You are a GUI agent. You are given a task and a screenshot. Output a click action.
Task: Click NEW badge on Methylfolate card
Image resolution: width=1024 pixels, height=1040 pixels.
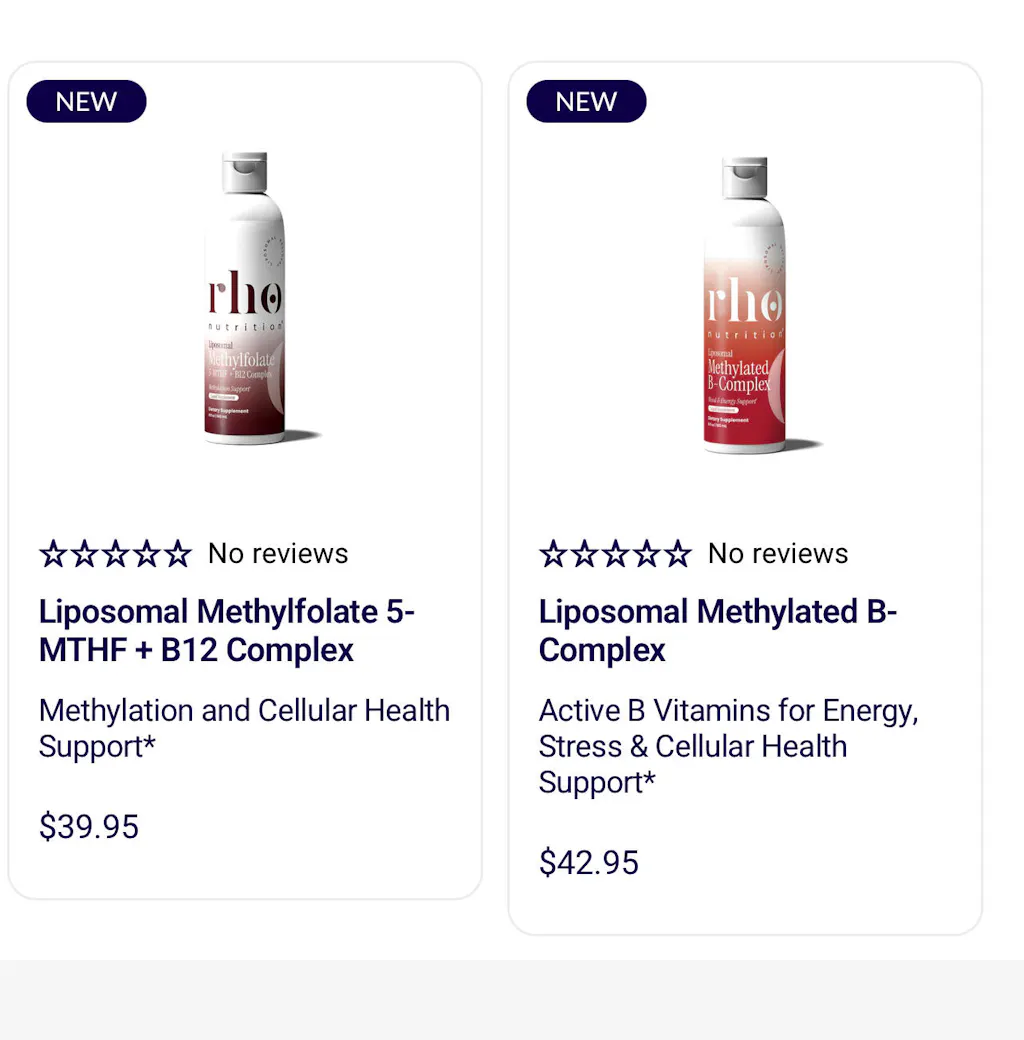(86, 102)
